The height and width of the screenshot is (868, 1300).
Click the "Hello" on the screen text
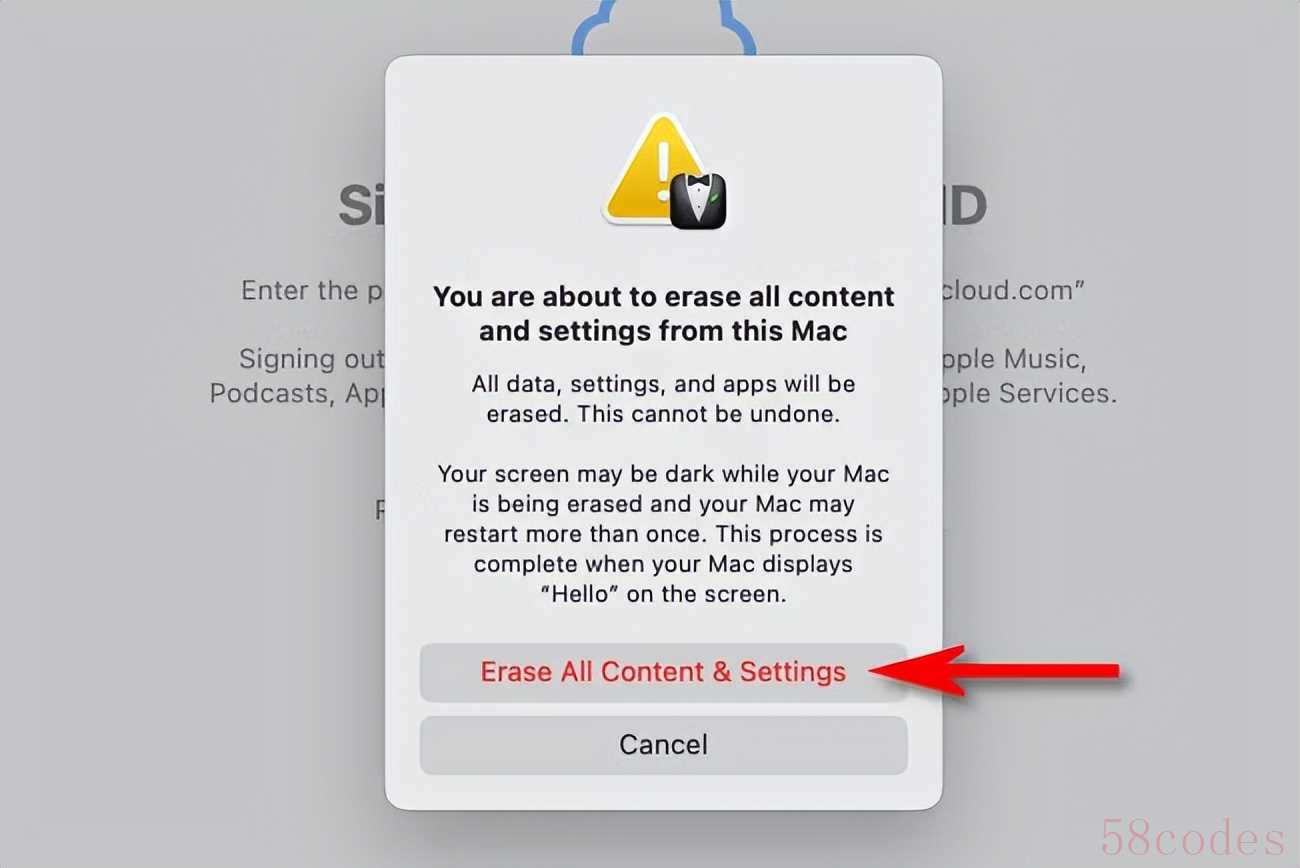point(663,594)
